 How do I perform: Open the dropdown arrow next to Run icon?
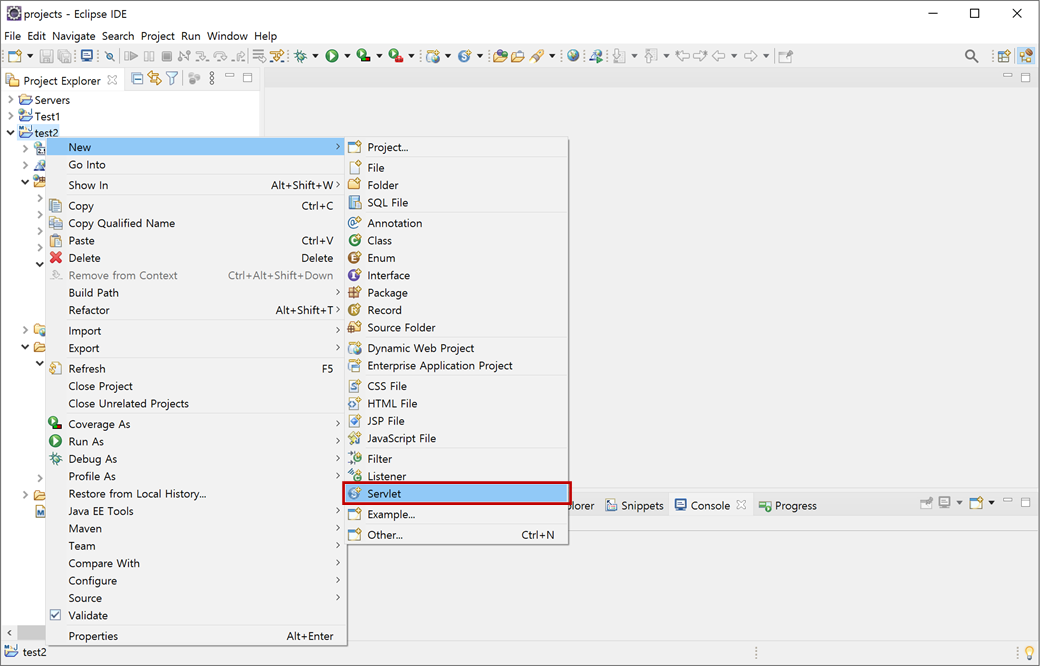point(347,56)
